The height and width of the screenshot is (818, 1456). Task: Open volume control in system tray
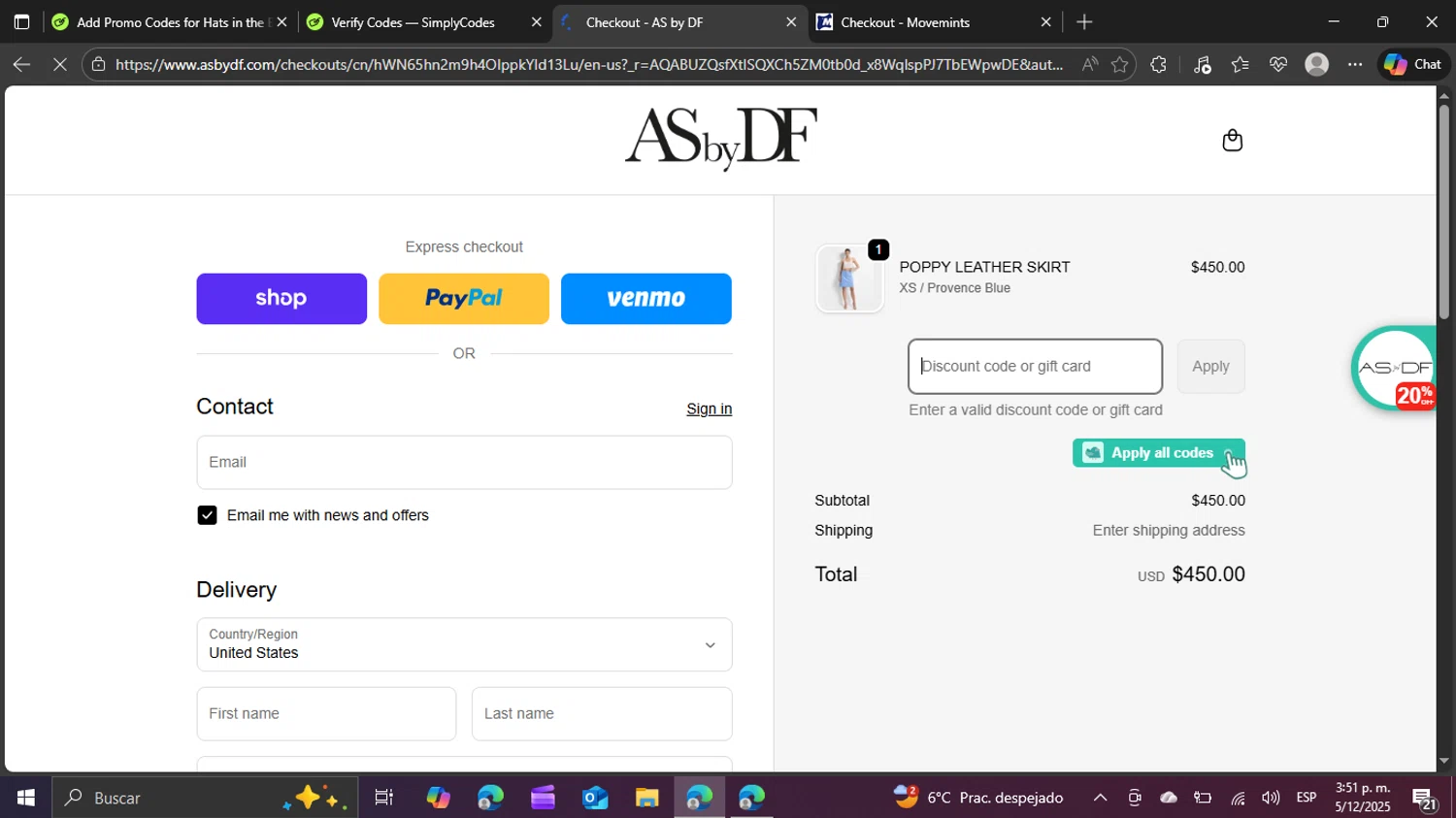pos(1270,798)
